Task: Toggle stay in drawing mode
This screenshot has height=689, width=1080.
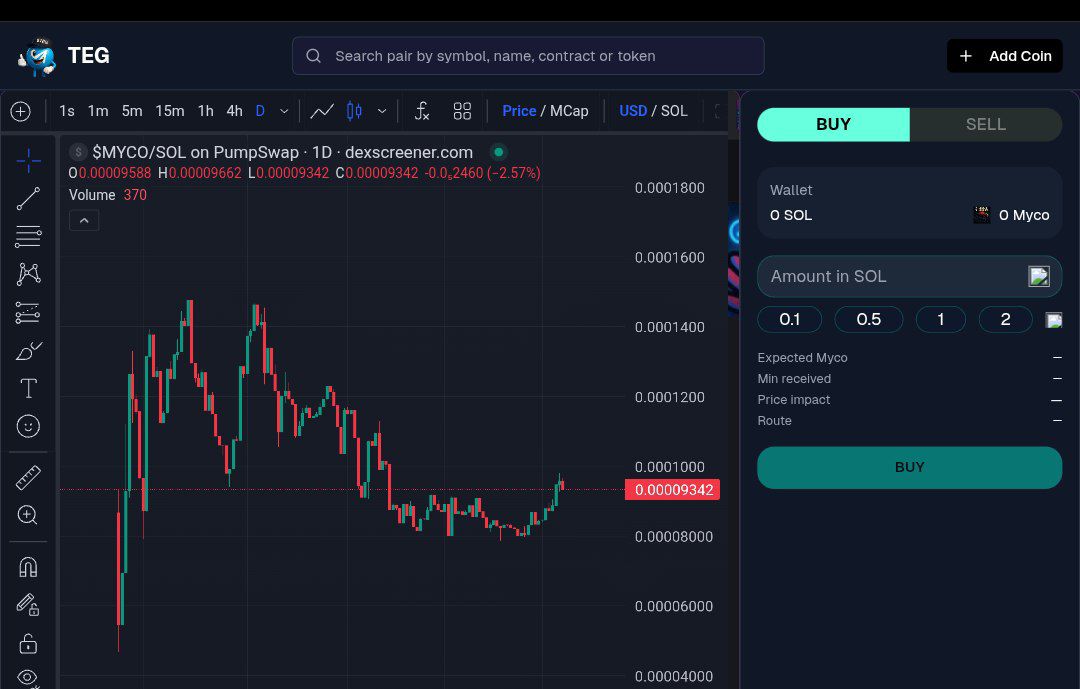Action: [28, 605]
